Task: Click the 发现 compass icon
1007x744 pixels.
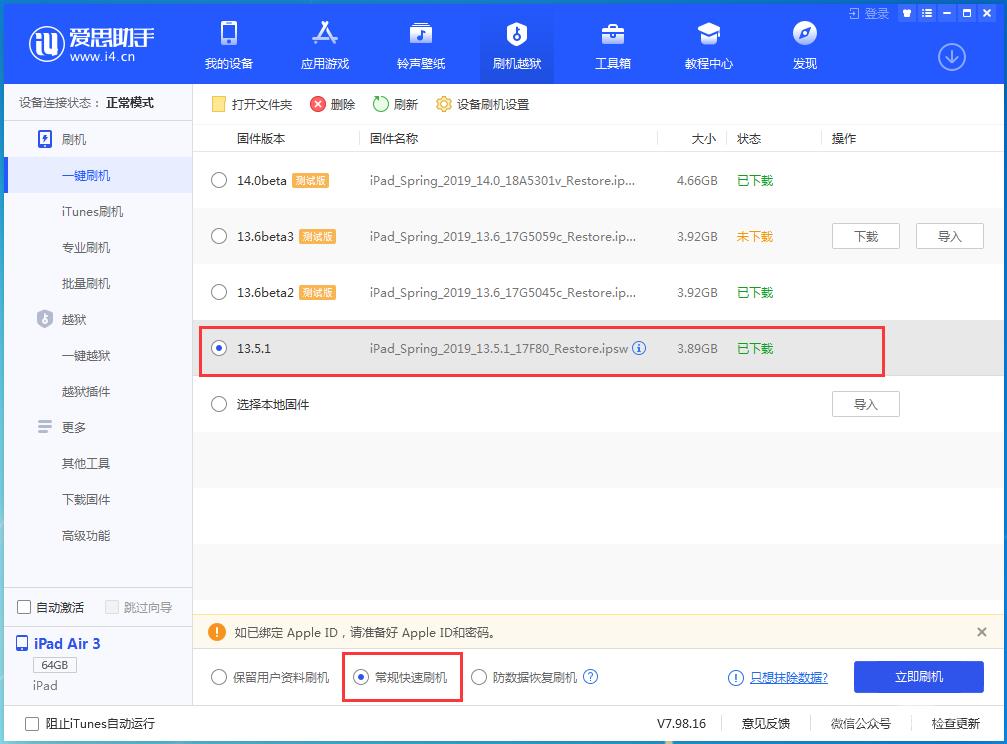Action: click(803, 33)
